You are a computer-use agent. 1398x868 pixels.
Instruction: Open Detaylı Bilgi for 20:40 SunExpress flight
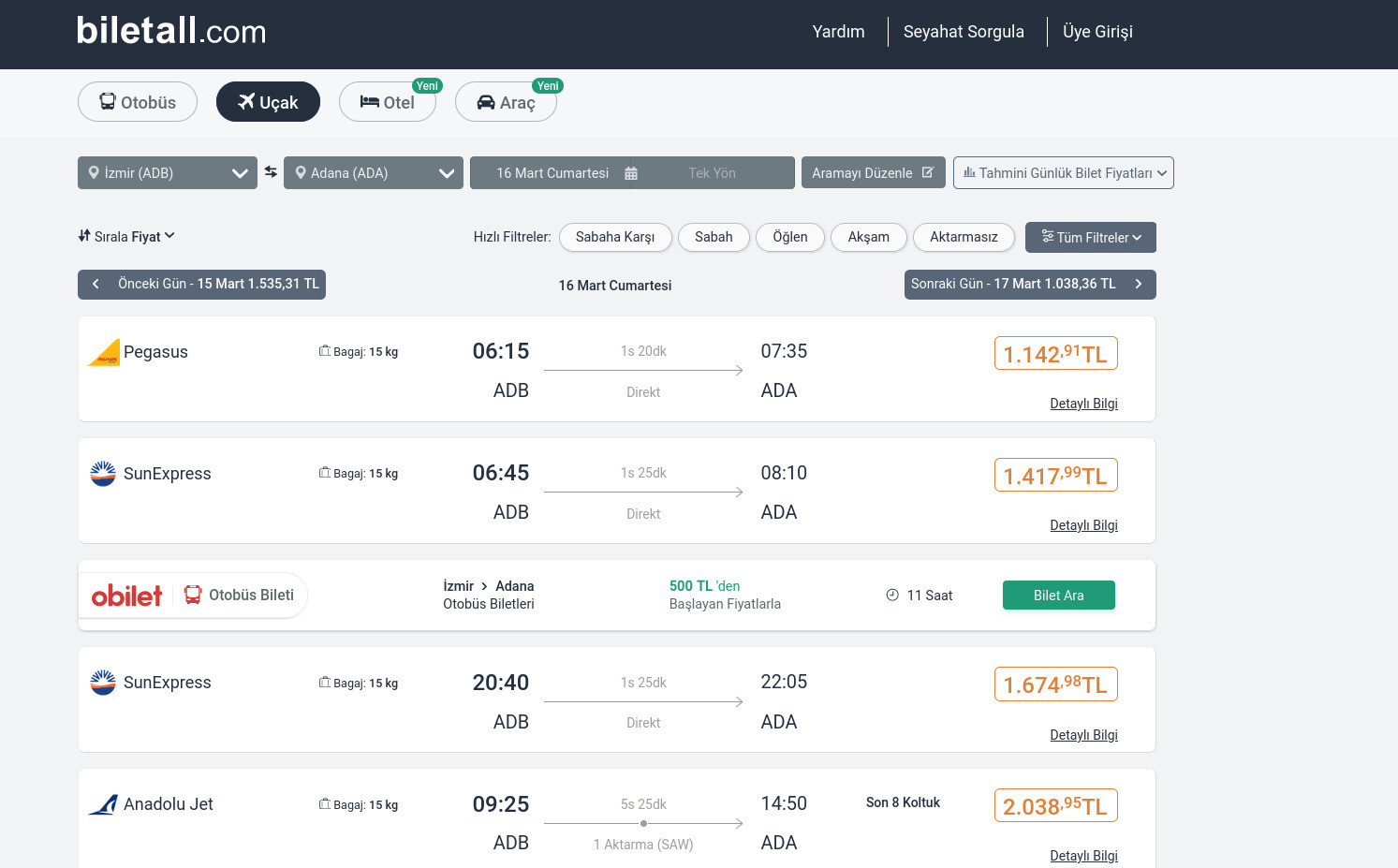click(x=1084, y=735)
